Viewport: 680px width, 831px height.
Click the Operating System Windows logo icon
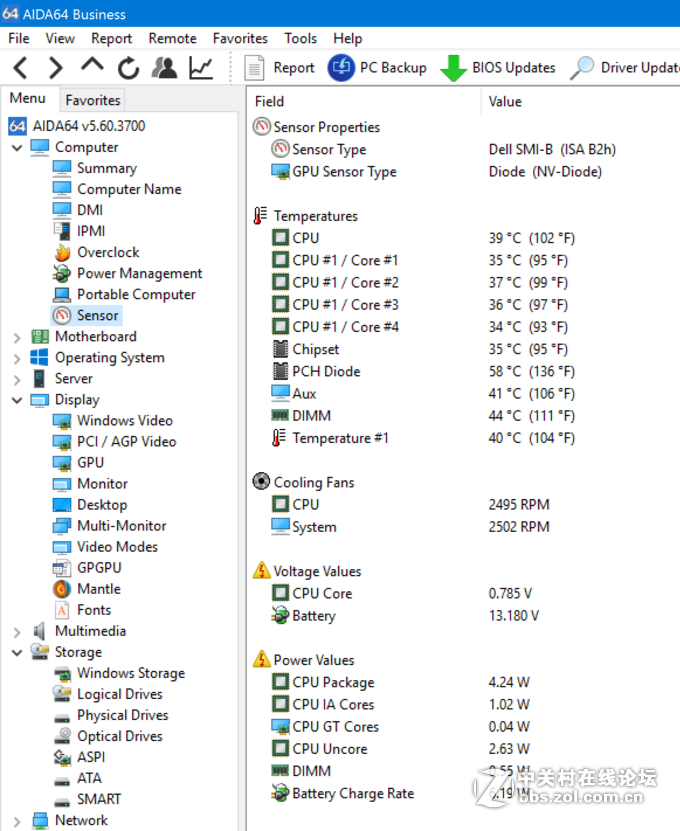pyautogui.click(x=39, y=357)
